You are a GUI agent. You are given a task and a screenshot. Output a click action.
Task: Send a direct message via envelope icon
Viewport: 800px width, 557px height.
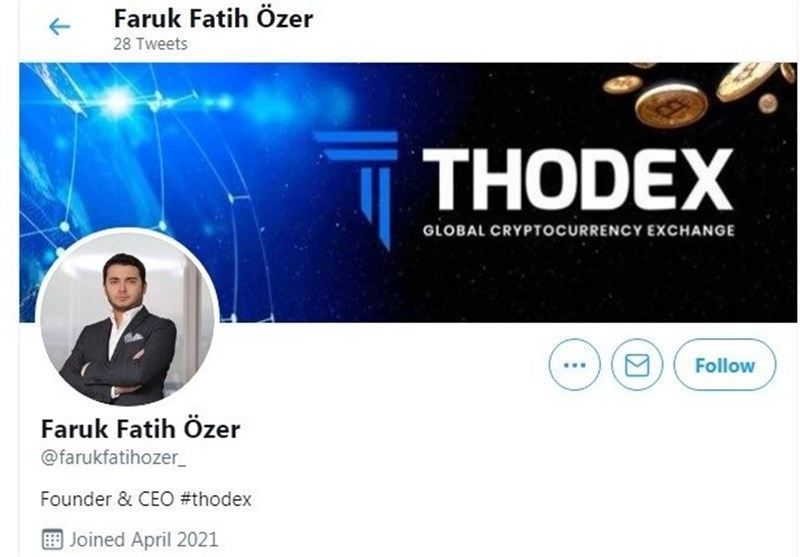pyautogui.click(x=637, y=365)
